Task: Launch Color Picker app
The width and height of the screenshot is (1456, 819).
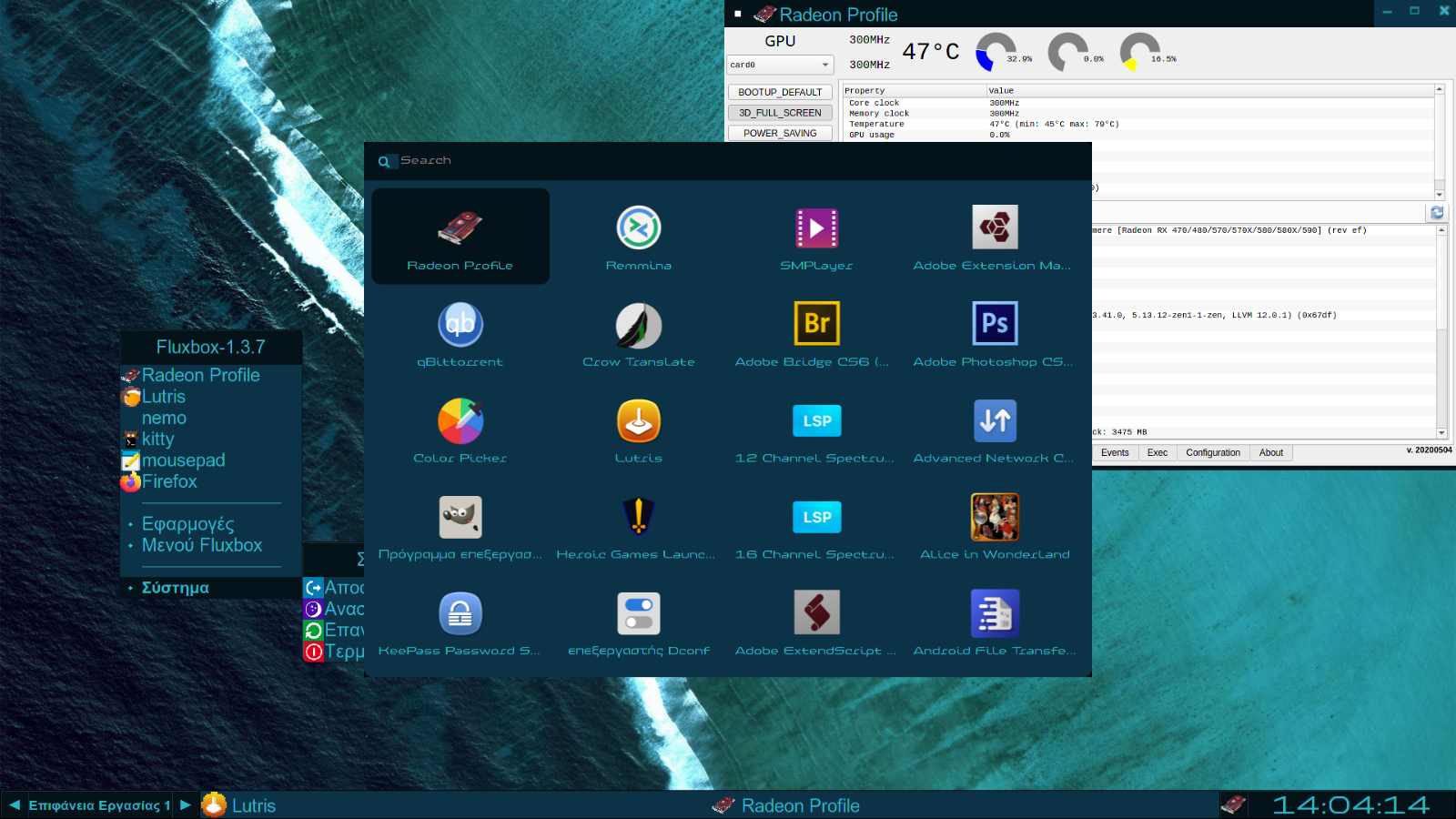Action: pos(460,430)
